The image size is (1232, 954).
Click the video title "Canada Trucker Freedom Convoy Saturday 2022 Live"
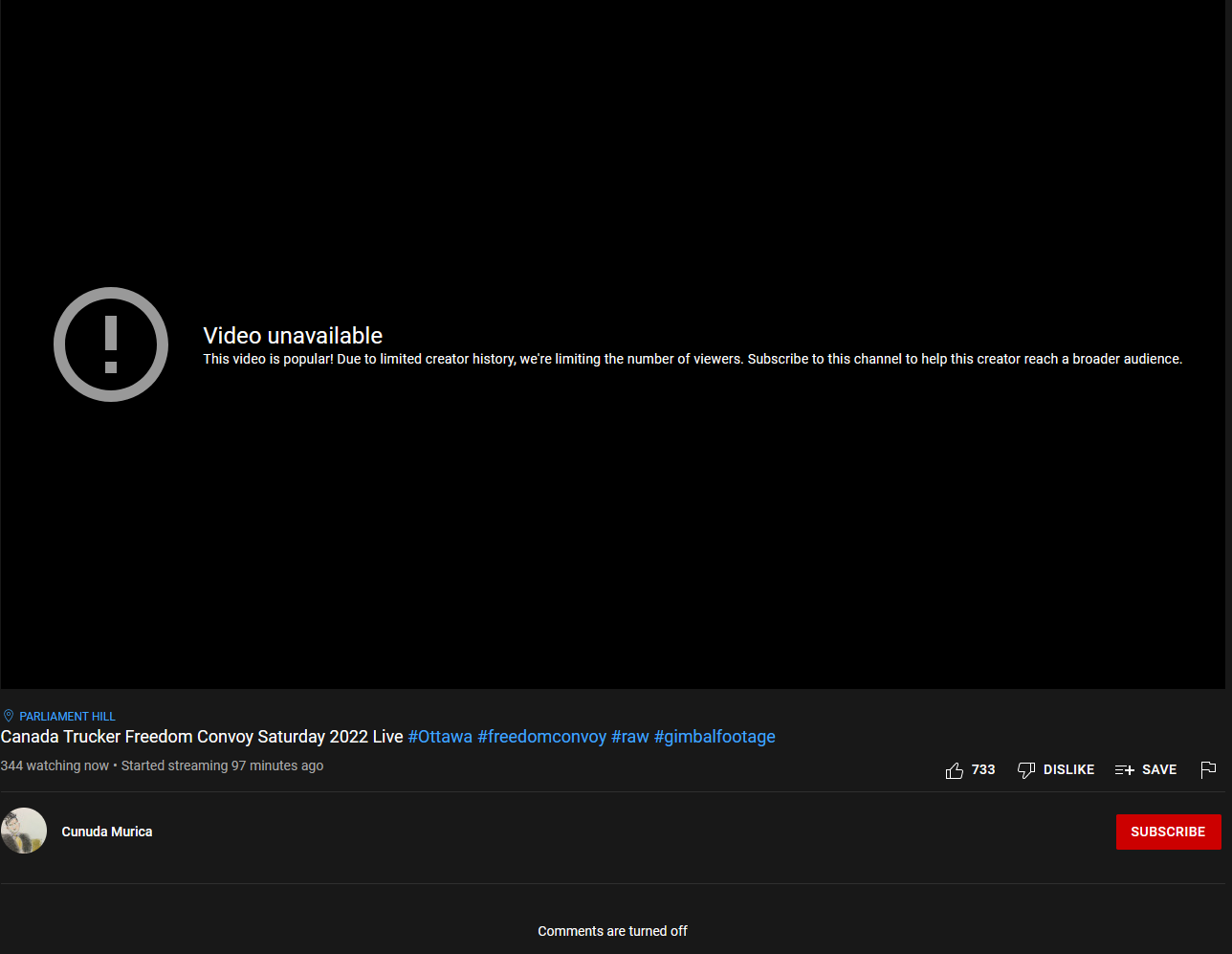202,737
